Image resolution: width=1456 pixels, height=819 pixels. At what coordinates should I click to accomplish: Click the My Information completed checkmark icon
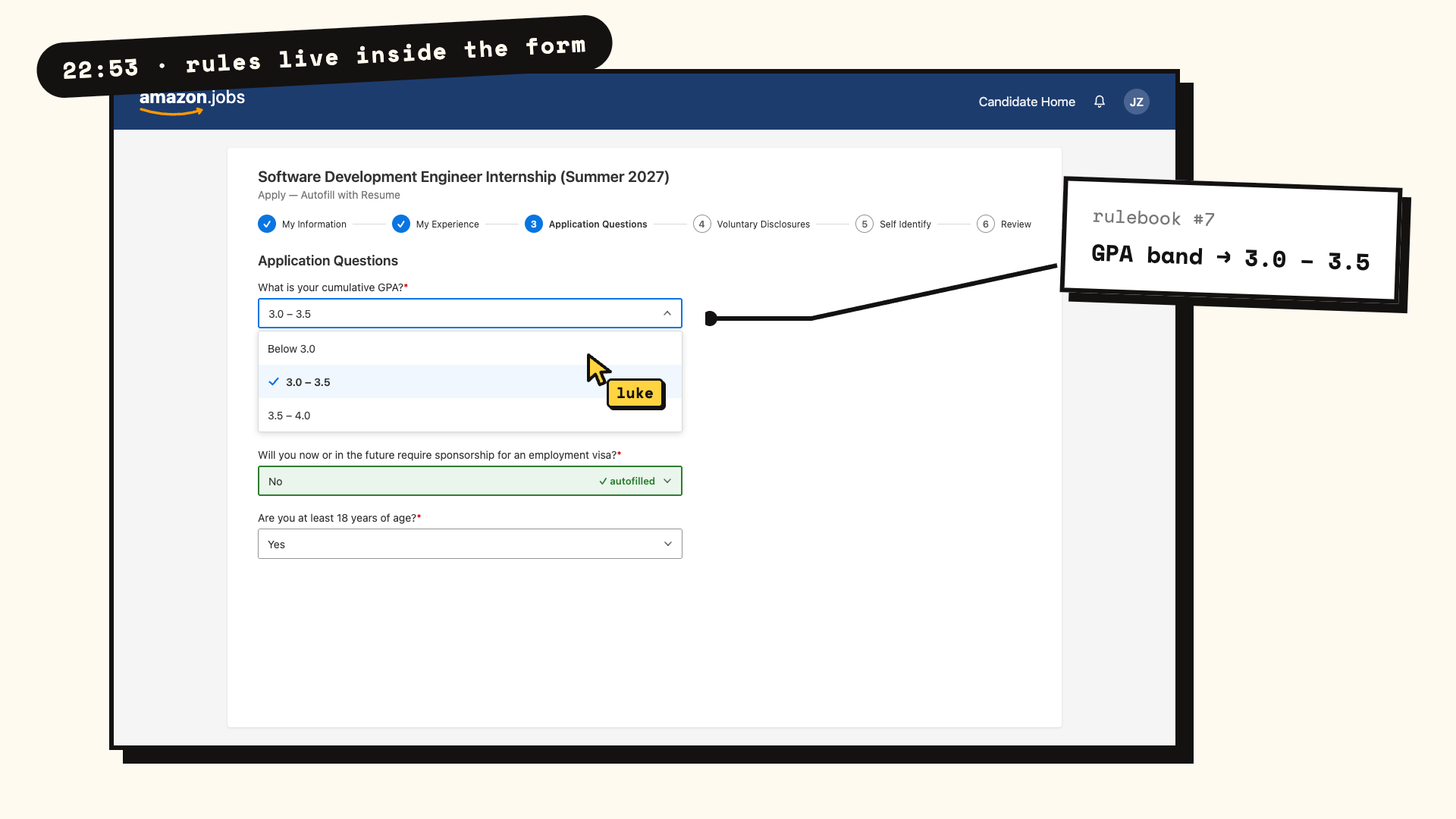pyautogui.click(x=267, y=224)
